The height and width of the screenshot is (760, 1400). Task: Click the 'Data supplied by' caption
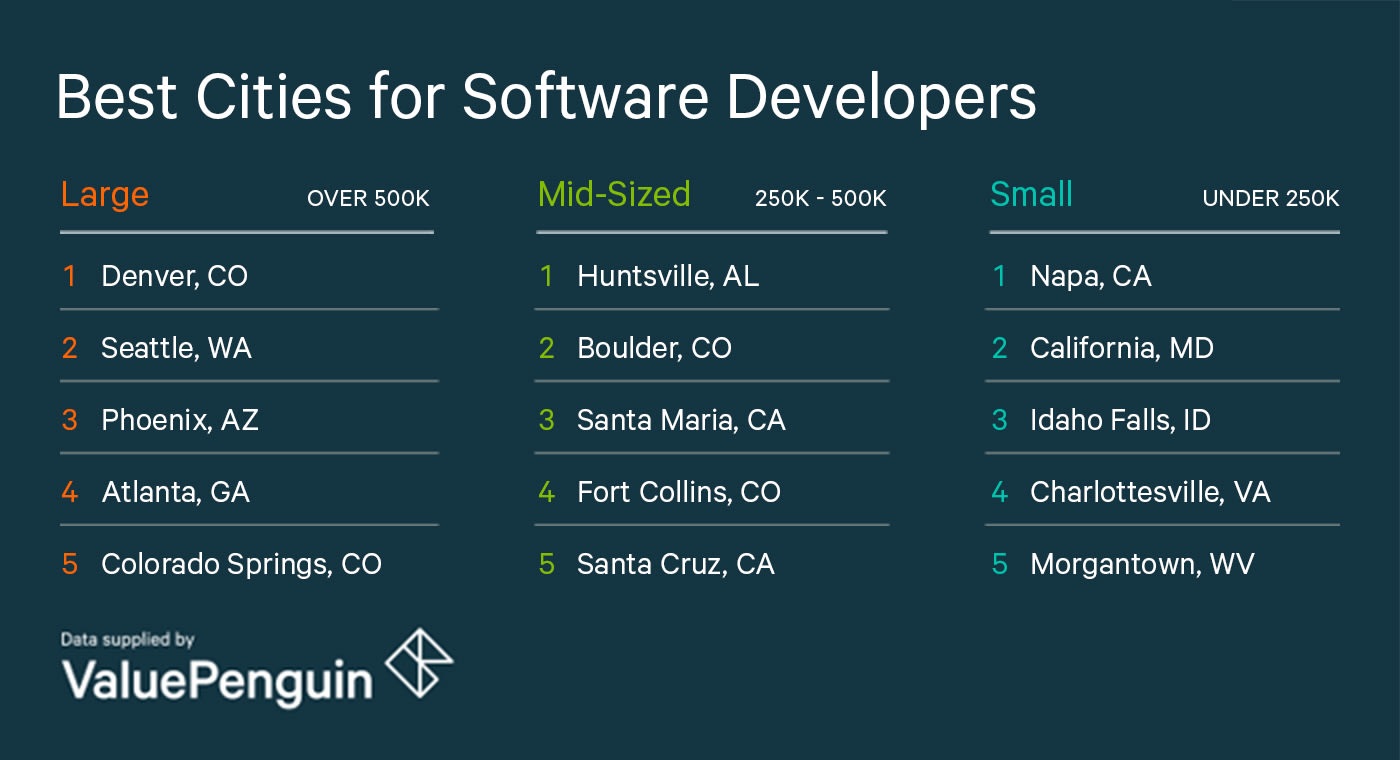(x=128, y=640)
